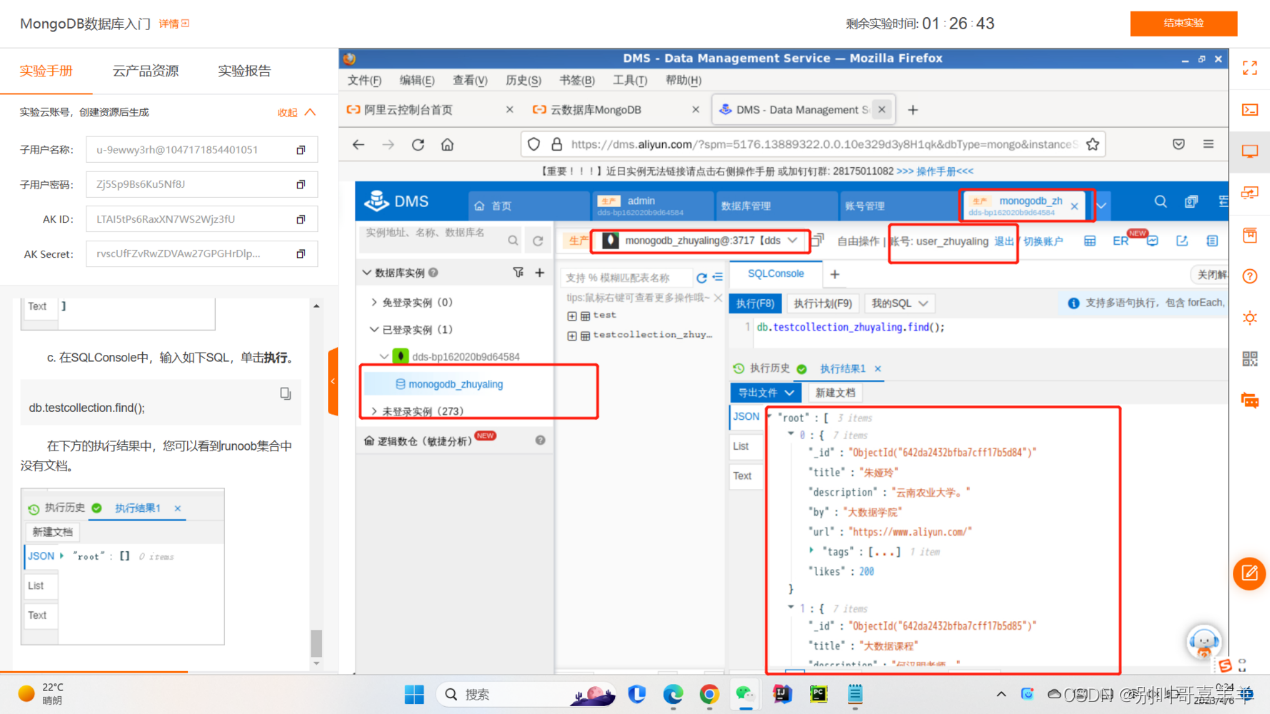
Task: Open the table view grid icon in toolbar
Action: click(1090, 241)
